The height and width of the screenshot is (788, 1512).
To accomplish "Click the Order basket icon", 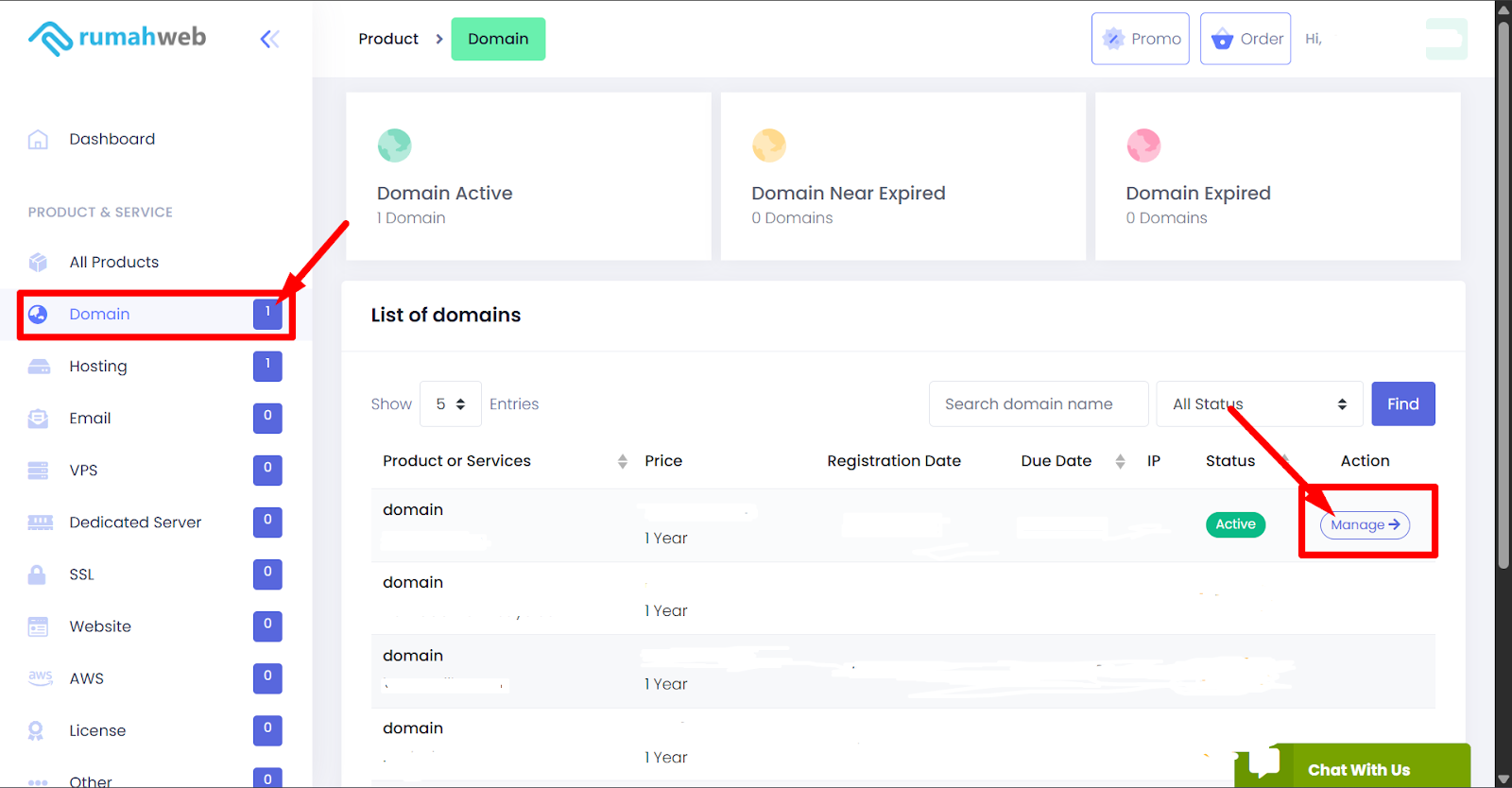I will pyautogui.click(x=1222, y=39).
